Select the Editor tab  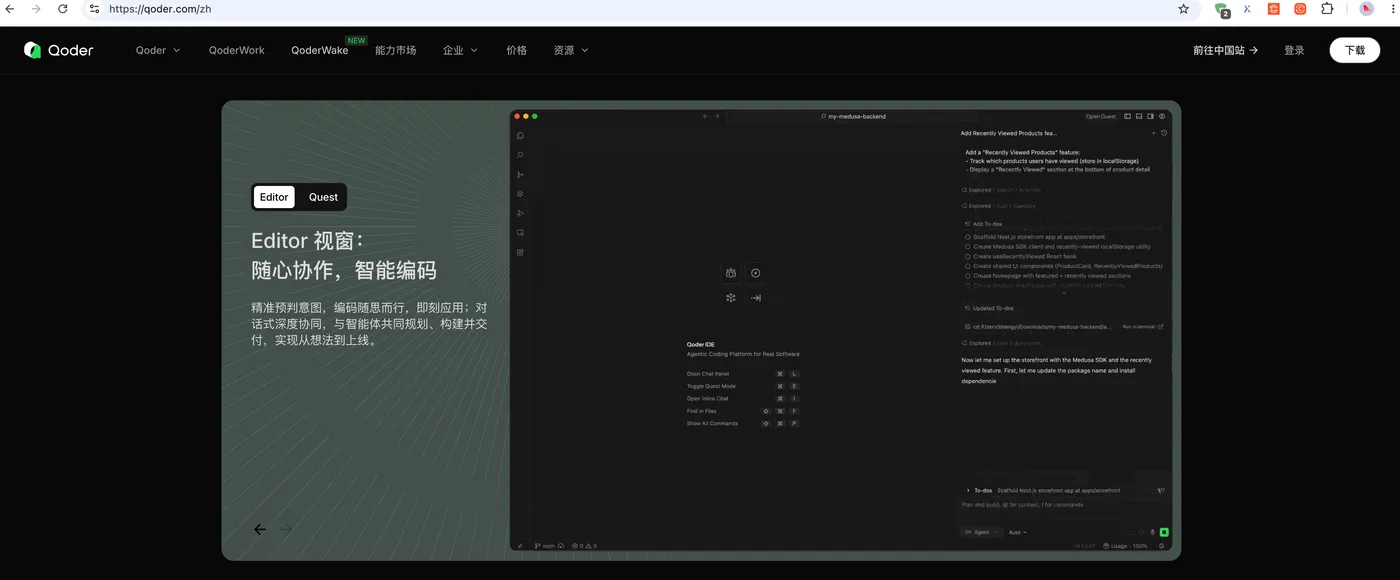pos(274,197)
